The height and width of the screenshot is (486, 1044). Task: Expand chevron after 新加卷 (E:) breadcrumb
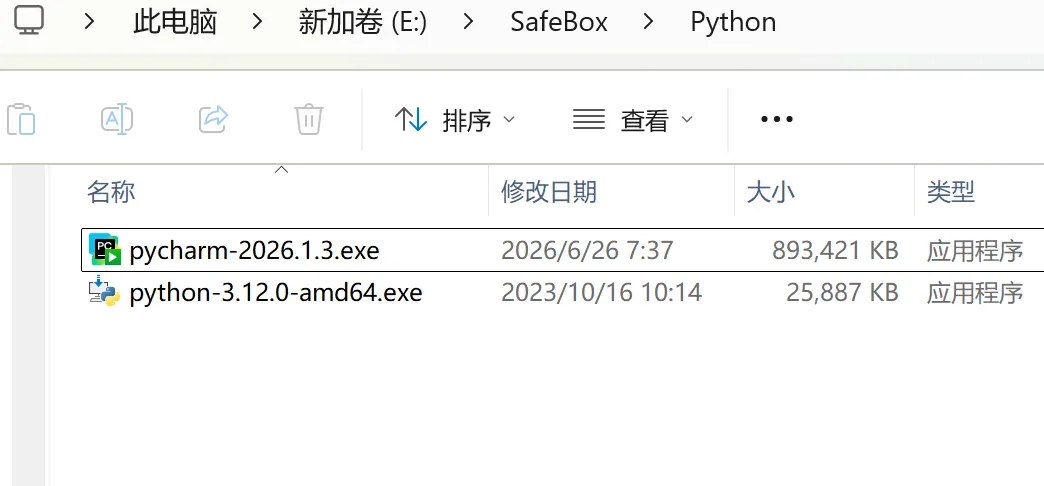[469, 22]
